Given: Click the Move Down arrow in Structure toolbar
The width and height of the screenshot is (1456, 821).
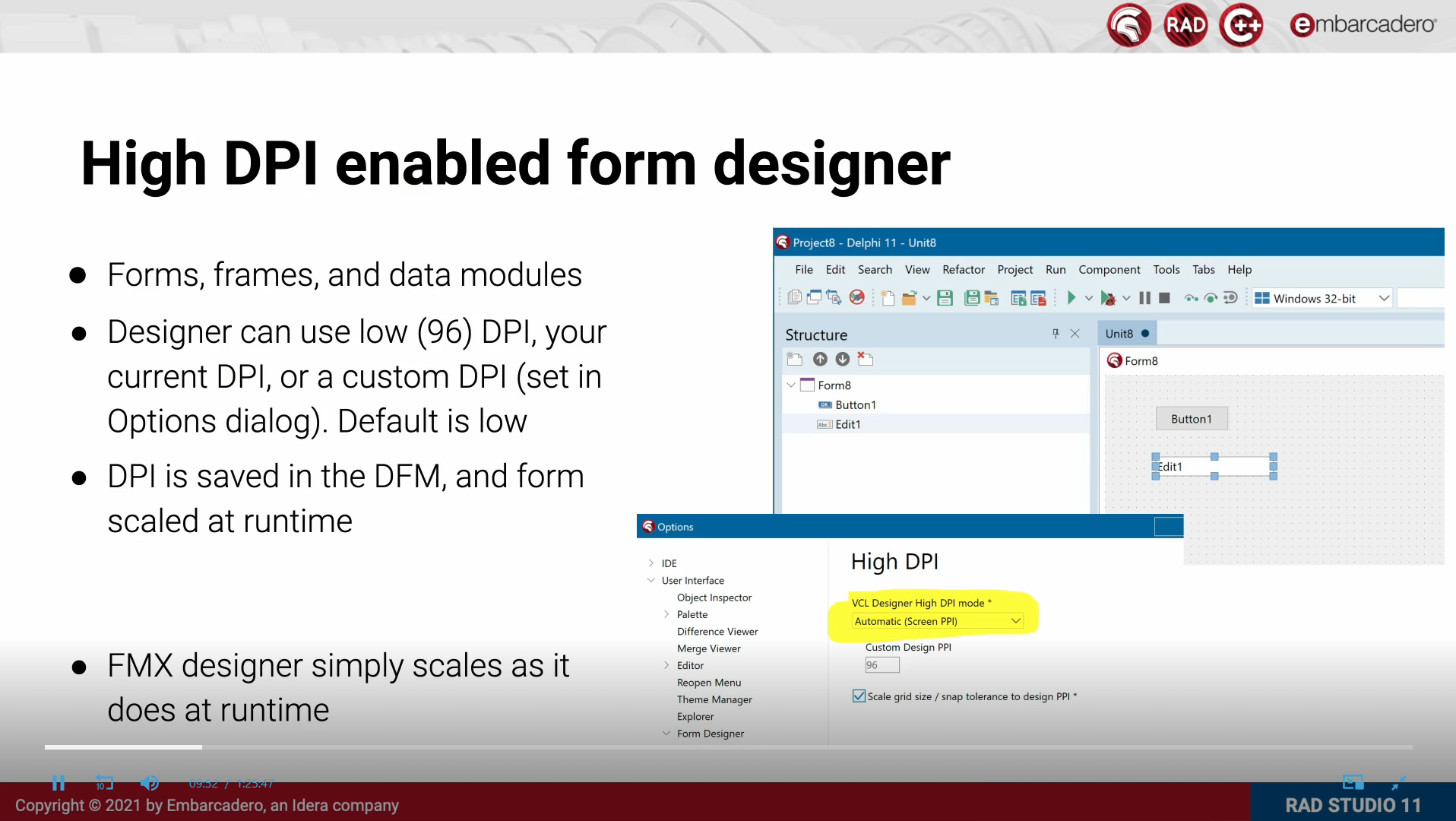Looking at the screenshot, I should click(x=842, y=359).
